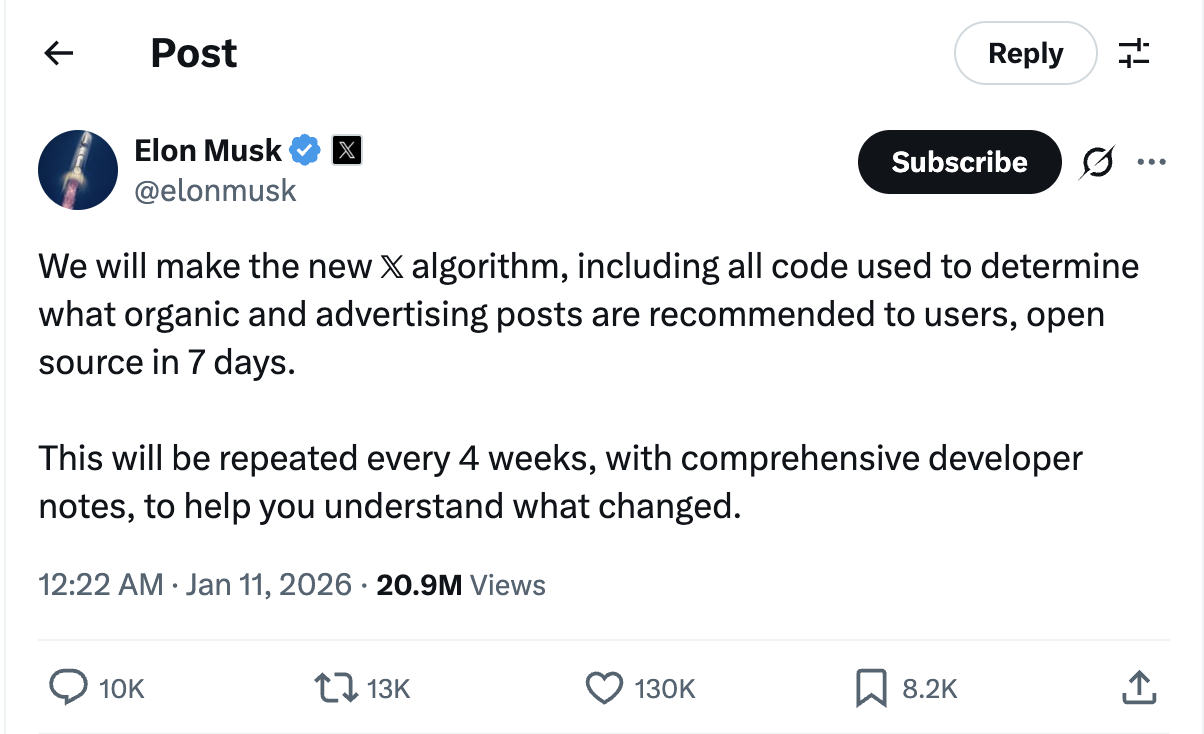This screenshot has width=1204, height=734.
Task: Click the reply speech bubble icon
Action: click(x=68, y=688)
